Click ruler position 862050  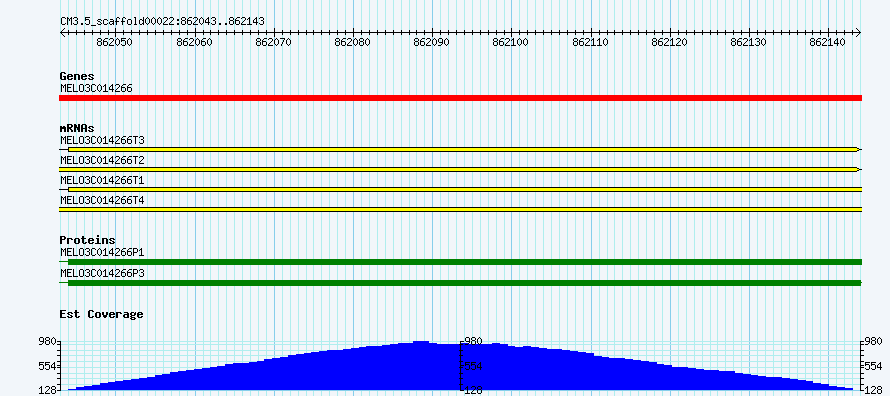coord(115,43)
